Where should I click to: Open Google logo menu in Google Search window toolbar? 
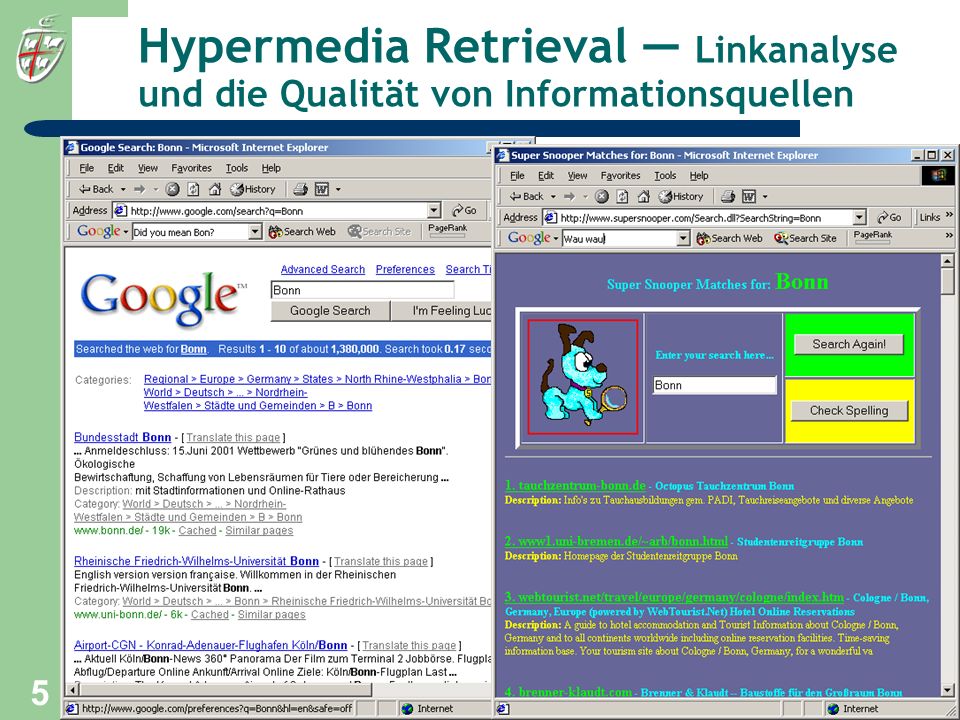click(x=102, y=231)
